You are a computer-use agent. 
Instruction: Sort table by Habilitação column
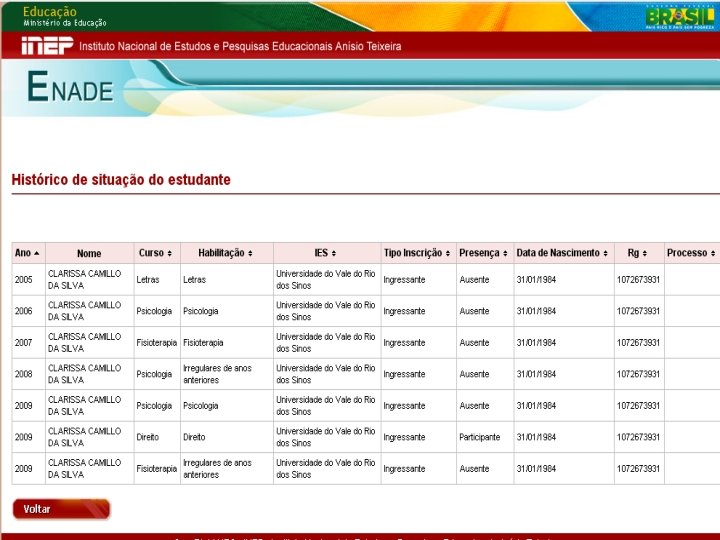(227, 253)
